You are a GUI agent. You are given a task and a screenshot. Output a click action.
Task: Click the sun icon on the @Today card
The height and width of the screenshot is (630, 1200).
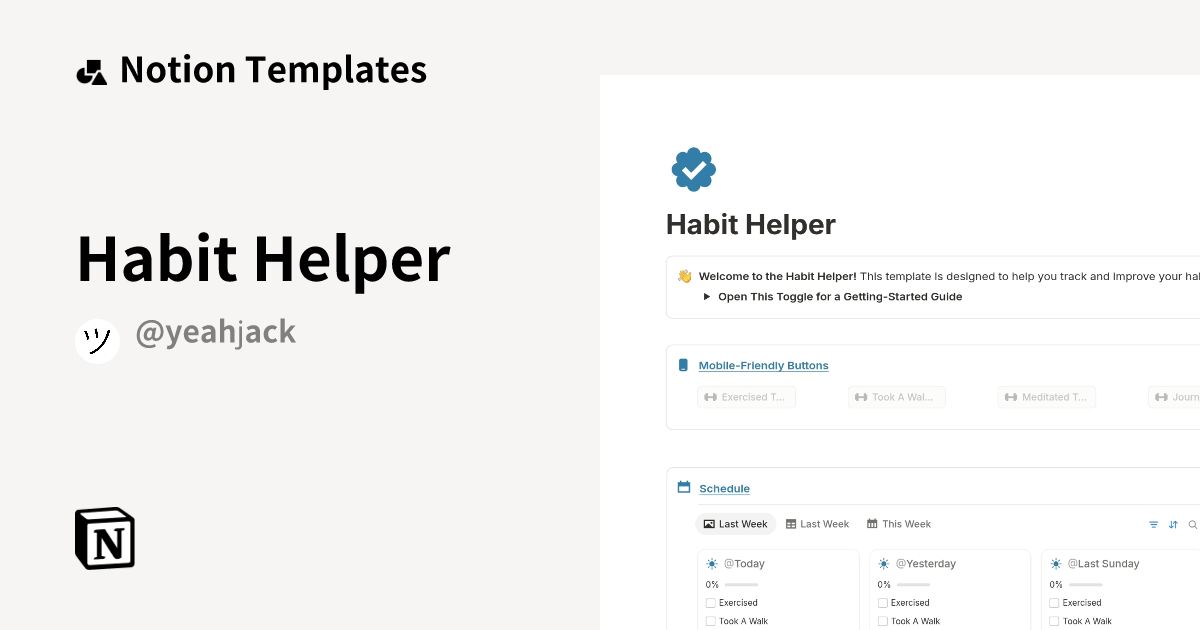pos(710,563)
